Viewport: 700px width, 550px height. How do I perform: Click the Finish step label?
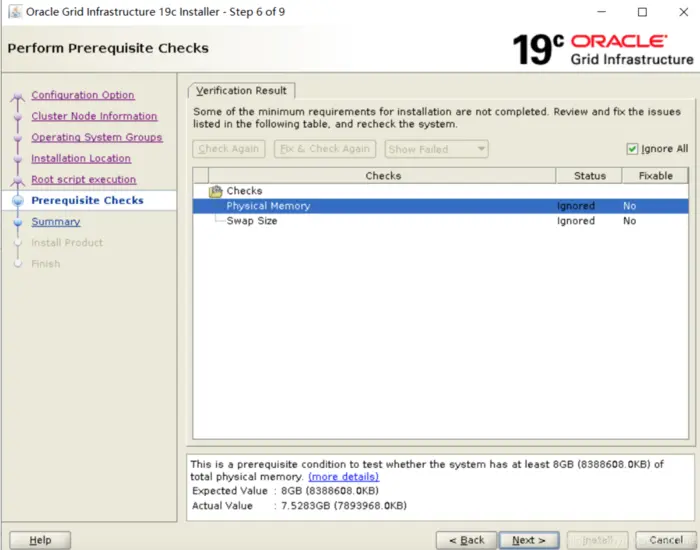(x=46, y=264)
